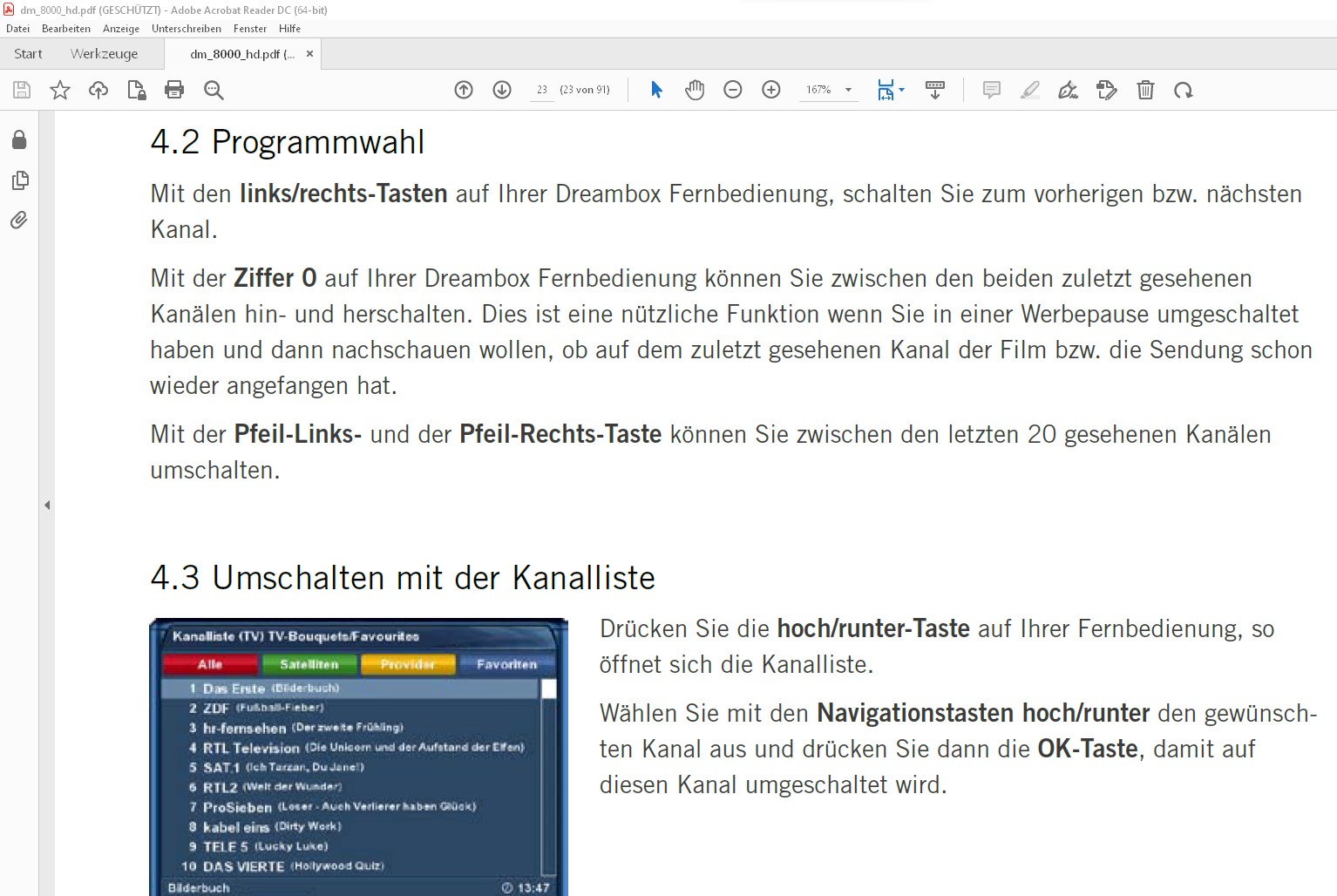Open the Unterschreiben menu
Viewport: 1337px width, 896px height.
[x=187, y=29]
